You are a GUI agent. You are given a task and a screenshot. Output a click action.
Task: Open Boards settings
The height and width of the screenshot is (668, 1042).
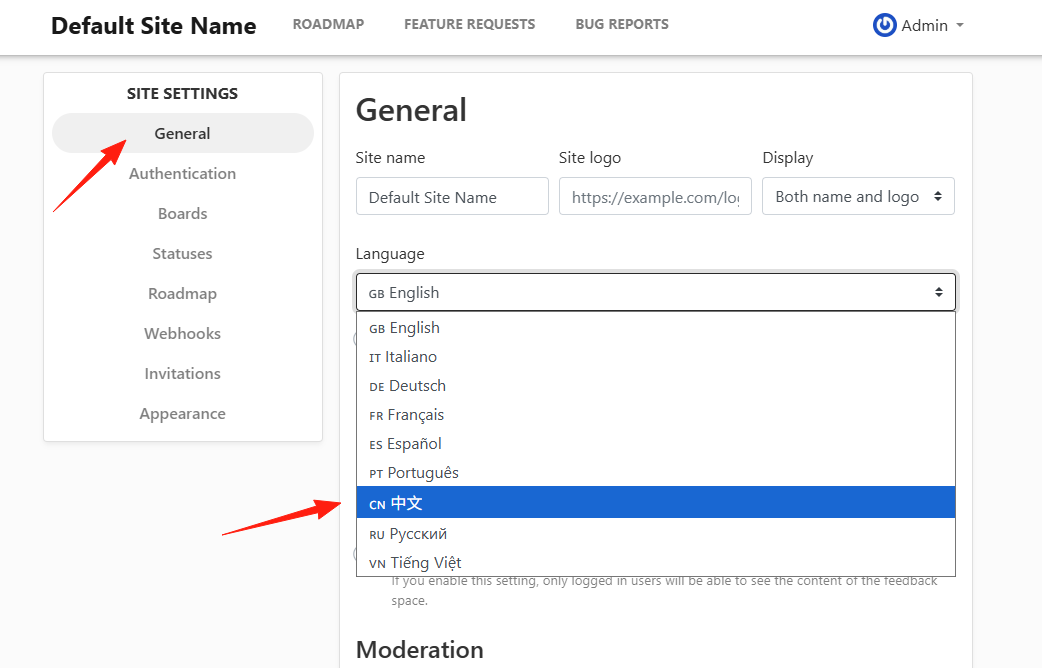(x=183, y=213)
